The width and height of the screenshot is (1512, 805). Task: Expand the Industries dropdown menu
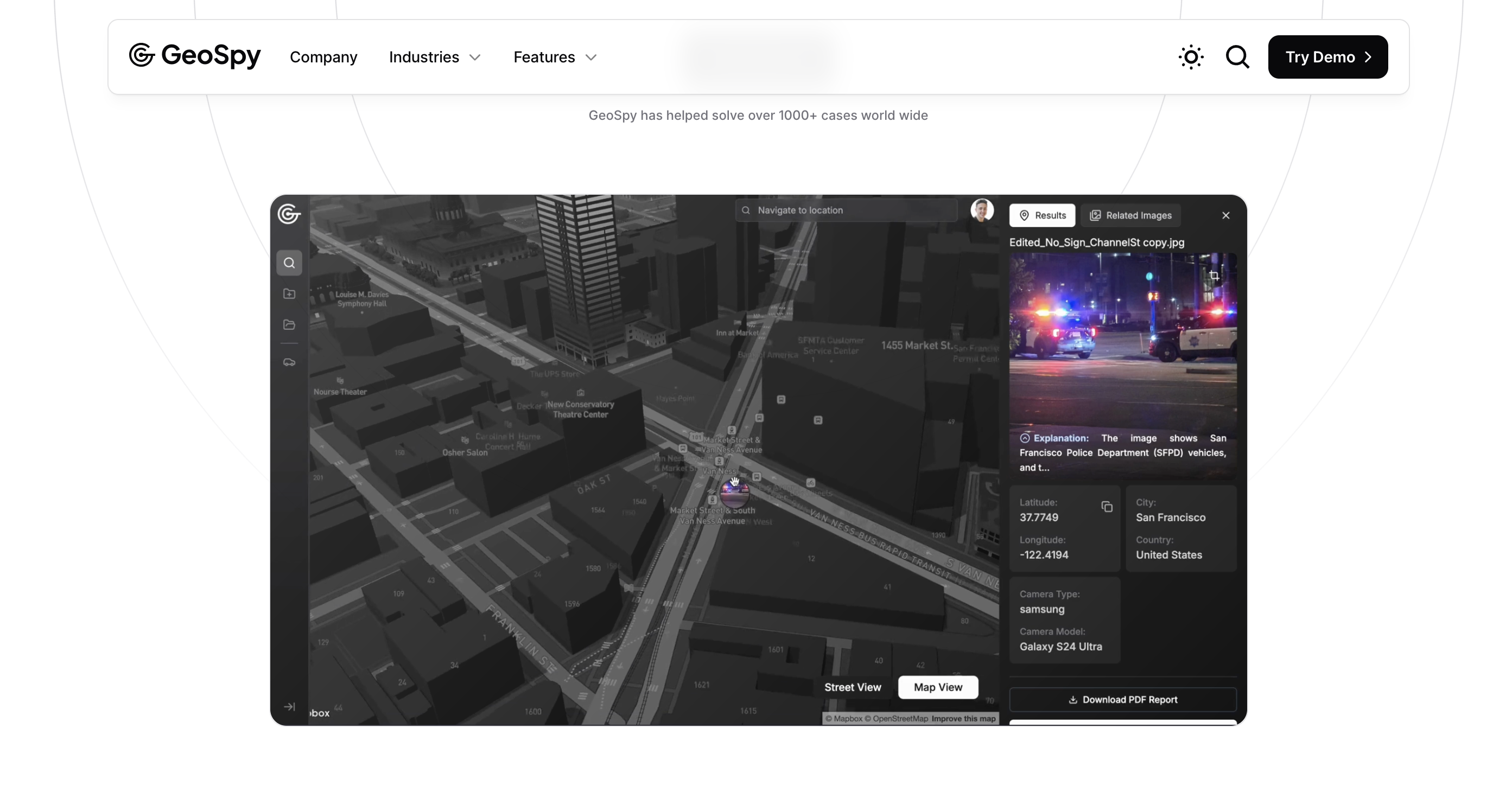[435, 57]
